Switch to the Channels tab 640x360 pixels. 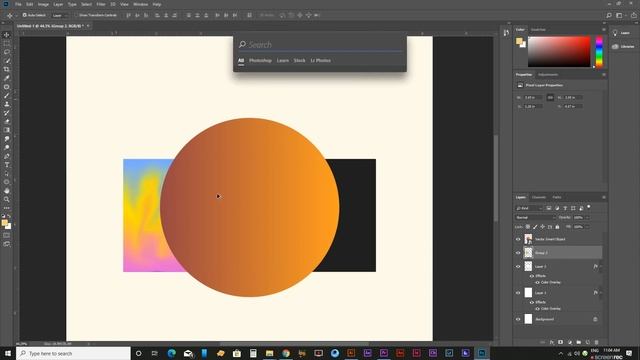[x=538, y=198]
